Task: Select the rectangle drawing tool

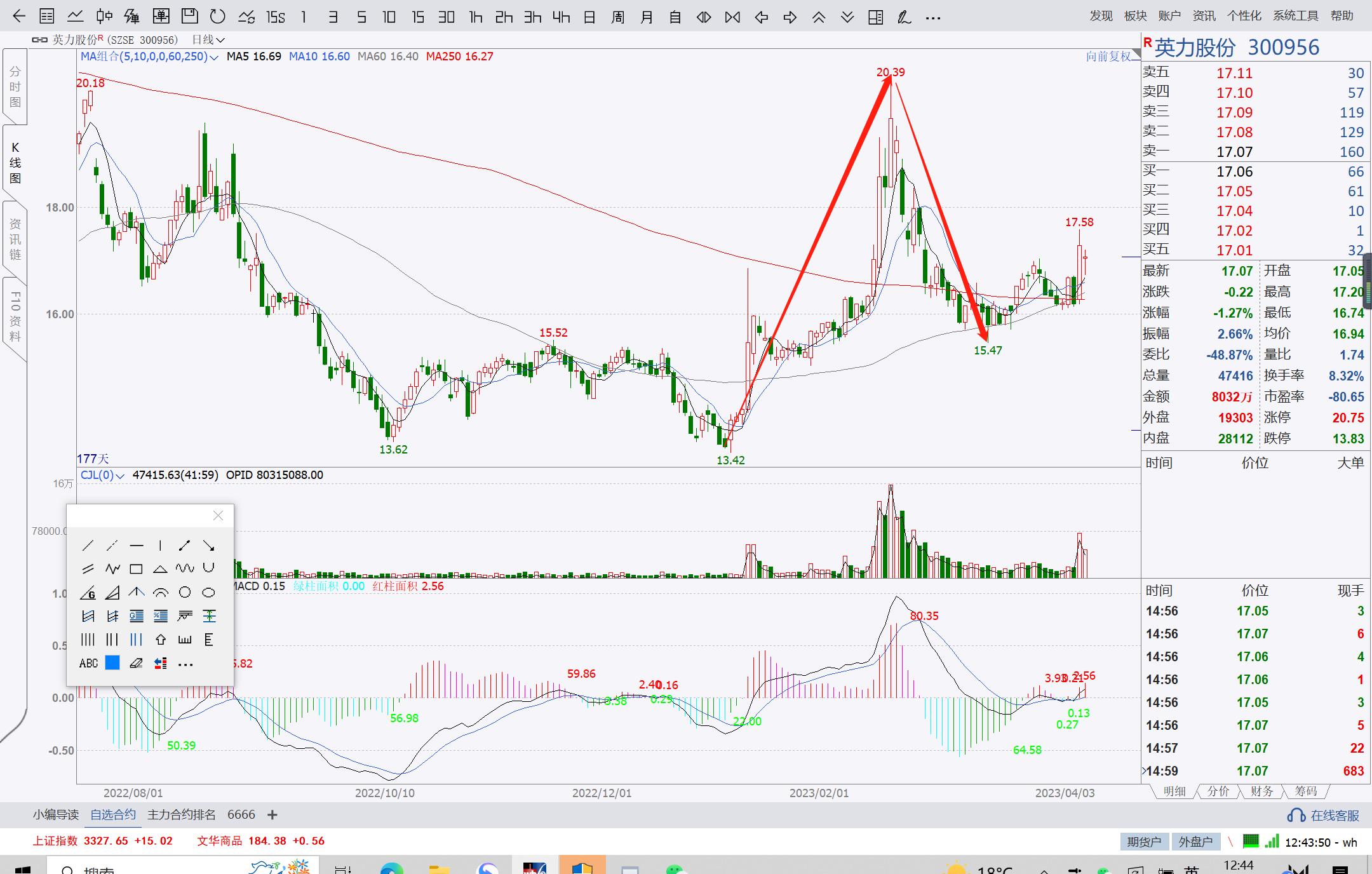Action: [x=136, y=569]
